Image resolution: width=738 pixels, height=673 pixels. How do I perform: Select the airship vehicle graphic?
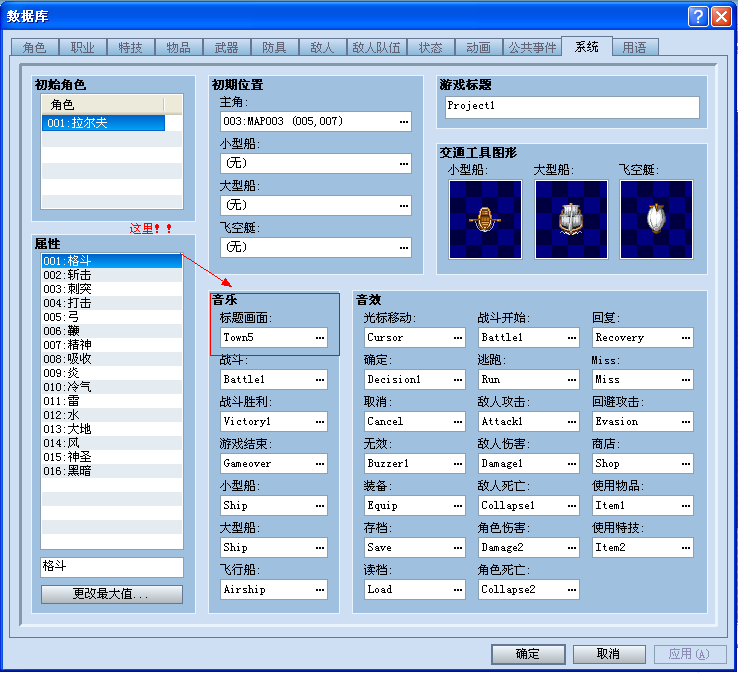[656, 219]
